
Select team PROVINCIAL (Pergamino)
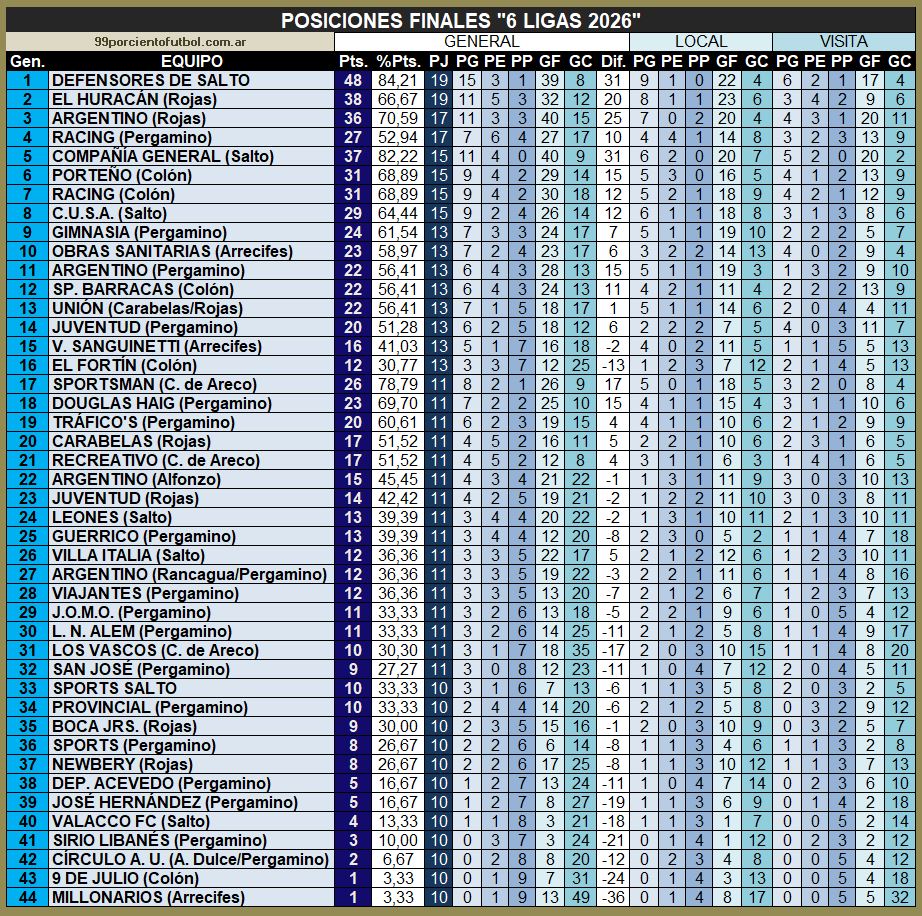click(149, 707)
